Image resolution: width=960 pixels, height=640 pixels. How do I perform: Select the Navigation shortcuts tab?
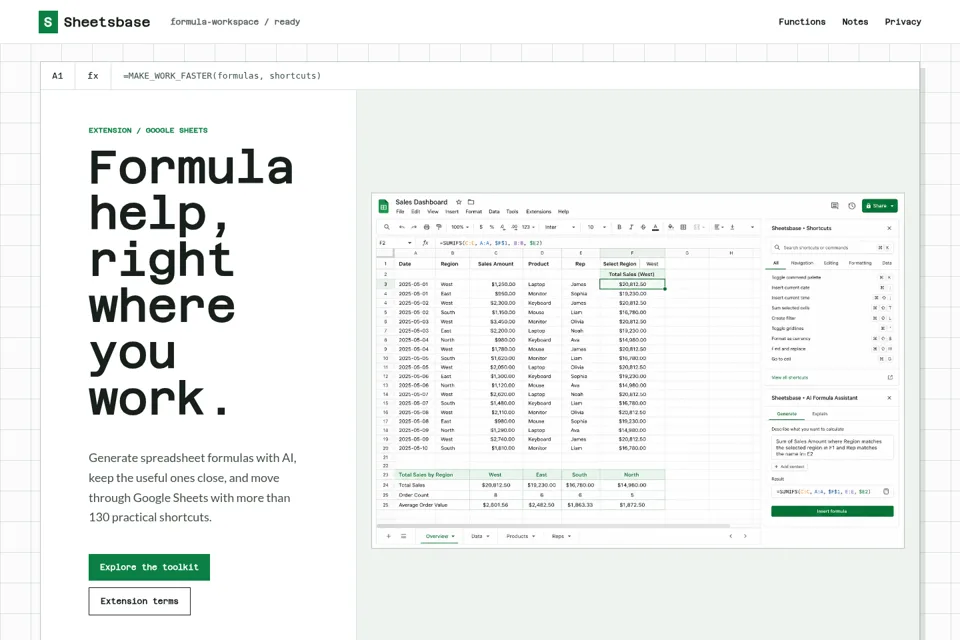tap(801, 263)
